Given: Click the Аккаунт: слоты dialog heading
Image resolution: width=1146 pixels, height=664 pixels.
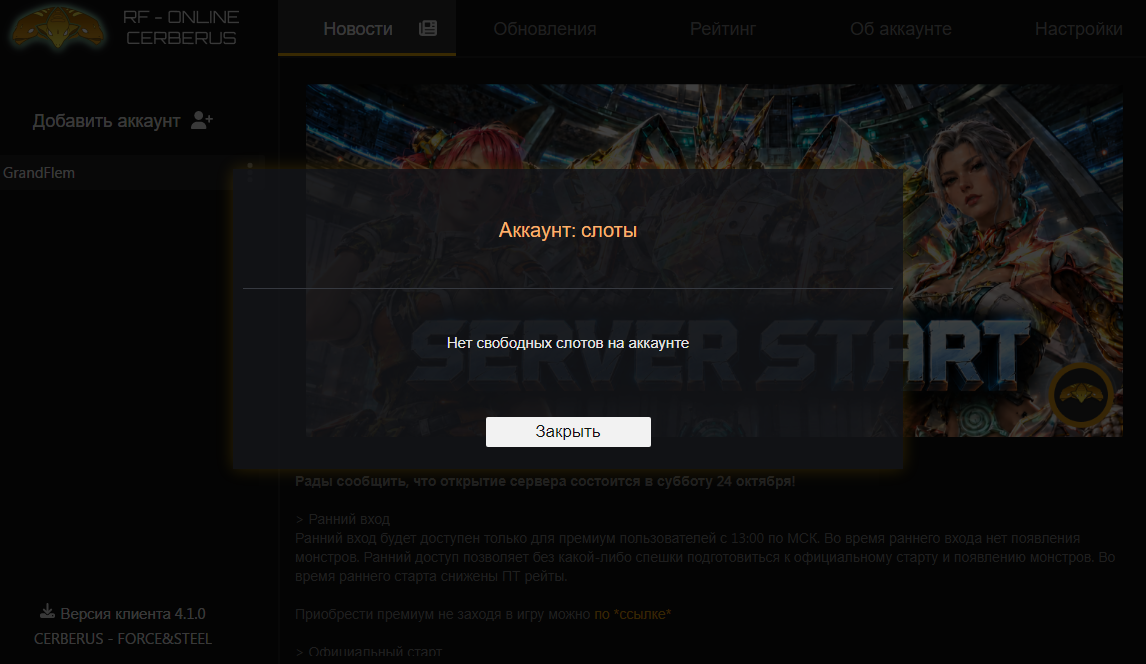Looking at the screenshot, I should click(568, 230).
